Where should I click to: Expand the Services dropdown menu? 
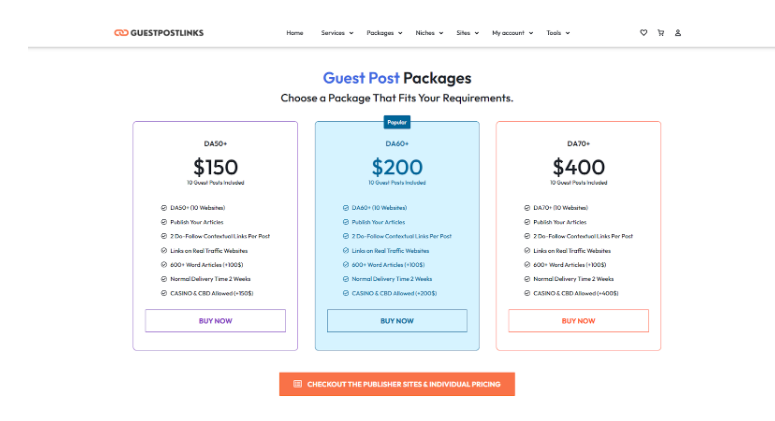click(337, 33)
